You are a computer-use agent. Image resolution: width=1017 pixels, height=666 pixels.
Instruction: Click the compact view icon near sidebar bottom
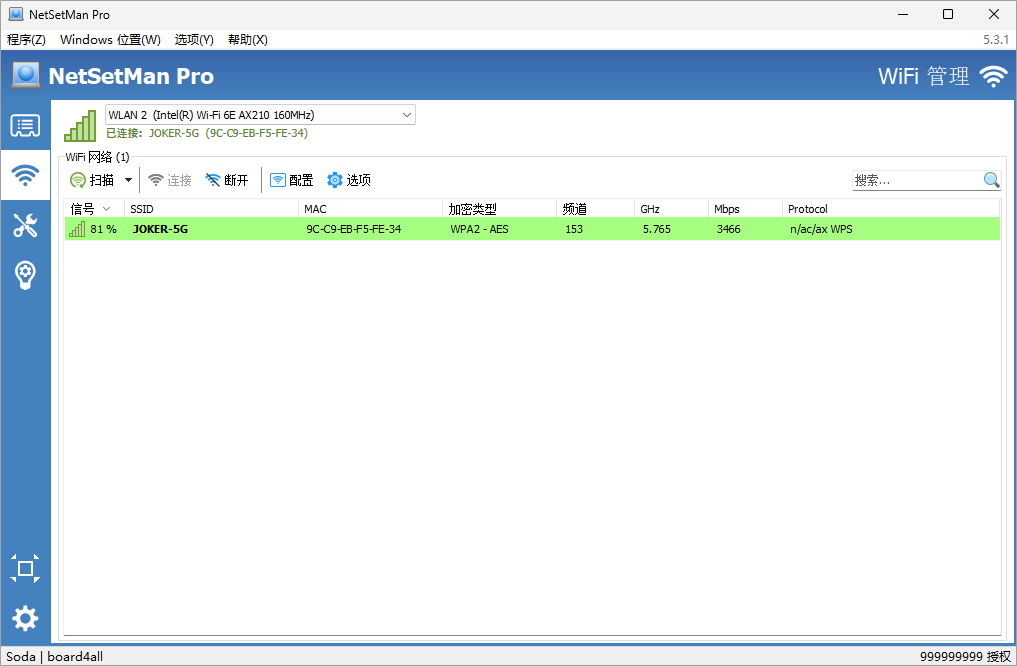[x=25, y=568]
